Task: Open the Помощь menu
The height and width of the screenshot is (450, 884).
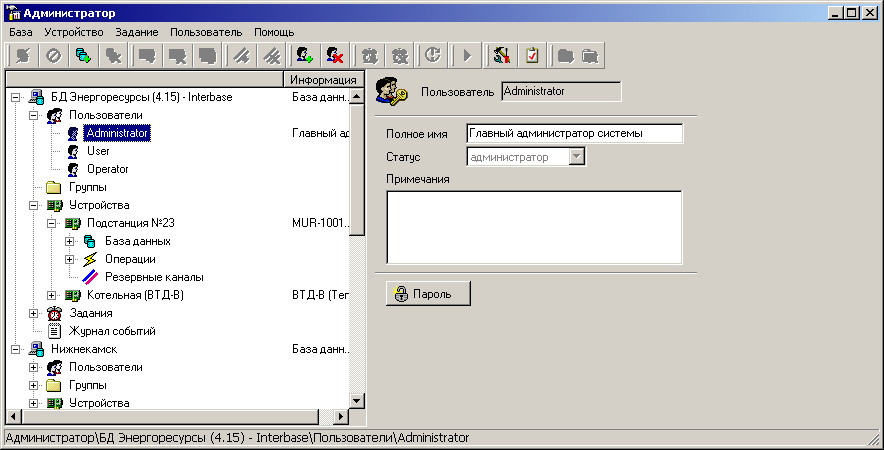Action: point(274,32)
